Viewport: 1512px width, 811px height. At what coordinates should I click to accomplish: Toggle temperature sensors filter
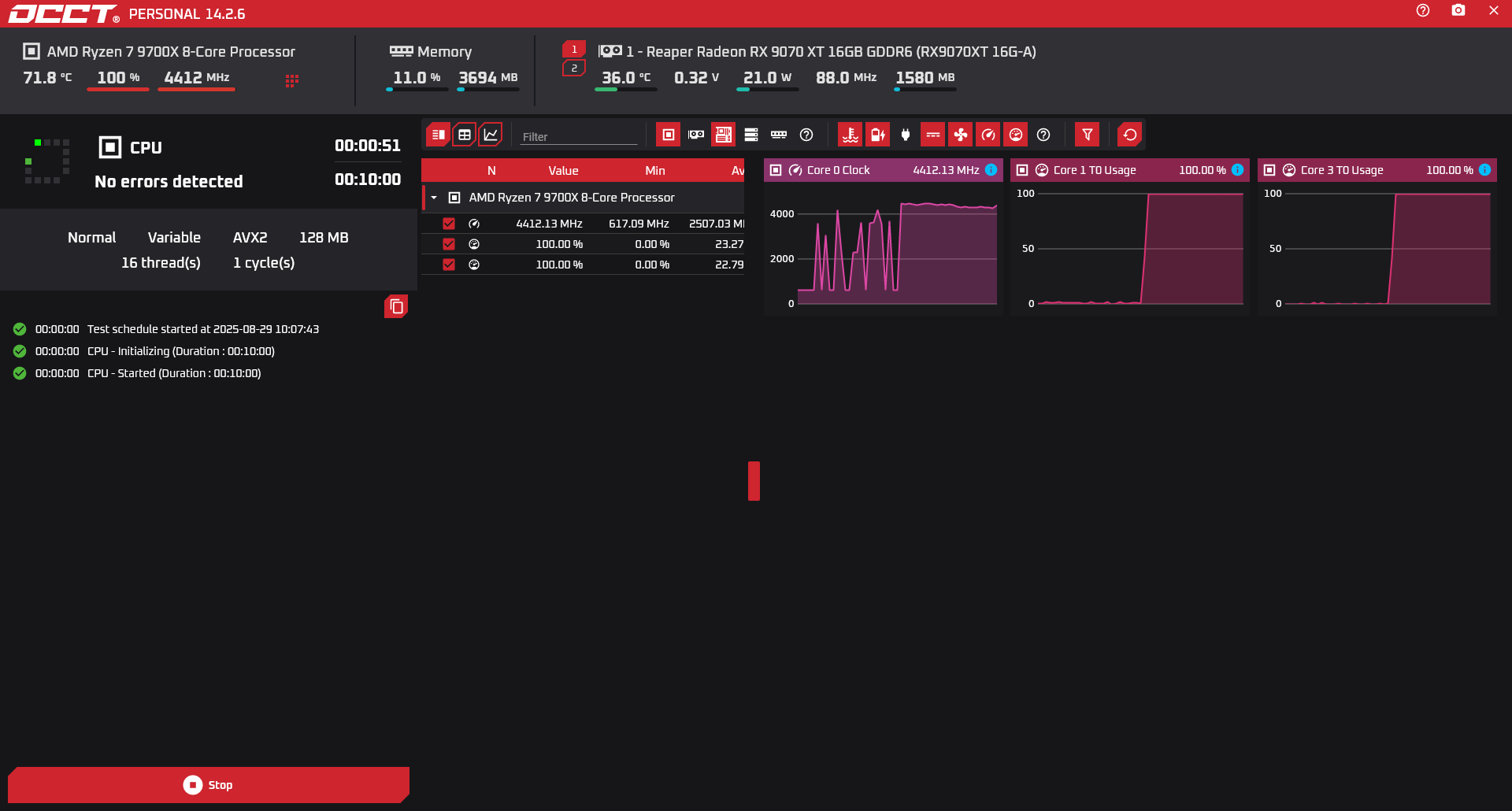pyautogui.click(x=850, y=135)
